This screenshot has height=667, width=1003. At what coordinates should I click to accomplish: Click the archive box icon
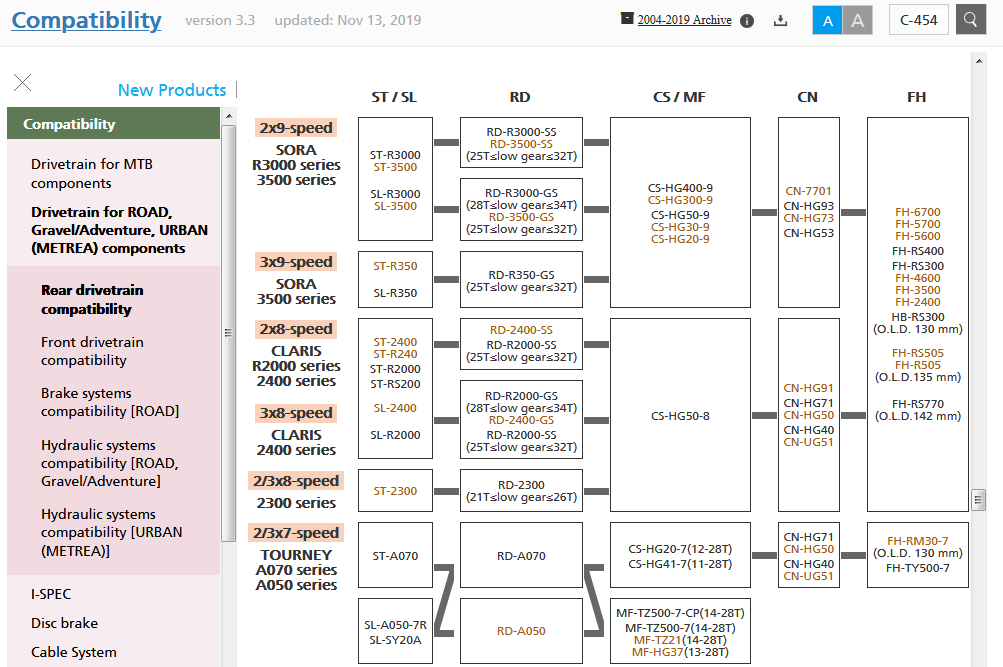click(627, 18)
